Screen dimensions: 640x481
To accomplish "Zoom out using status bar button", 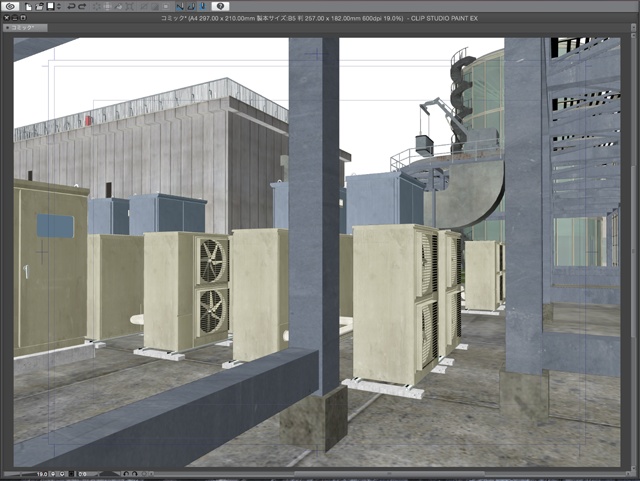I will [x=53, y=474].
